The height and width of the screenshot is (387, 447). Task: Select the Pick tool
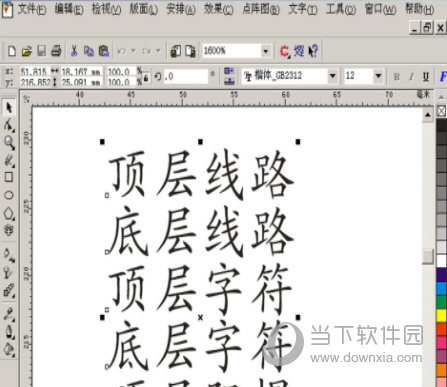(x=9, y=107)
